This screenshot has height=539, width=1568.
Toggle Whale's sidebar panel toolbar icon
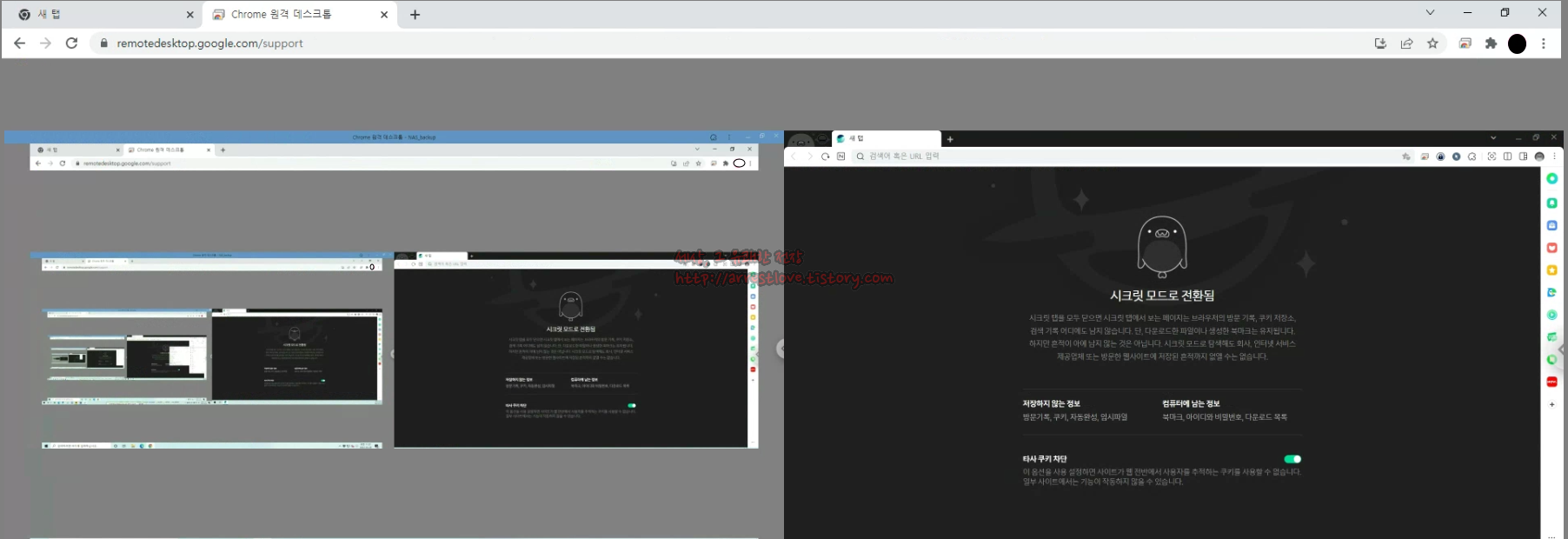(1523, 156)
